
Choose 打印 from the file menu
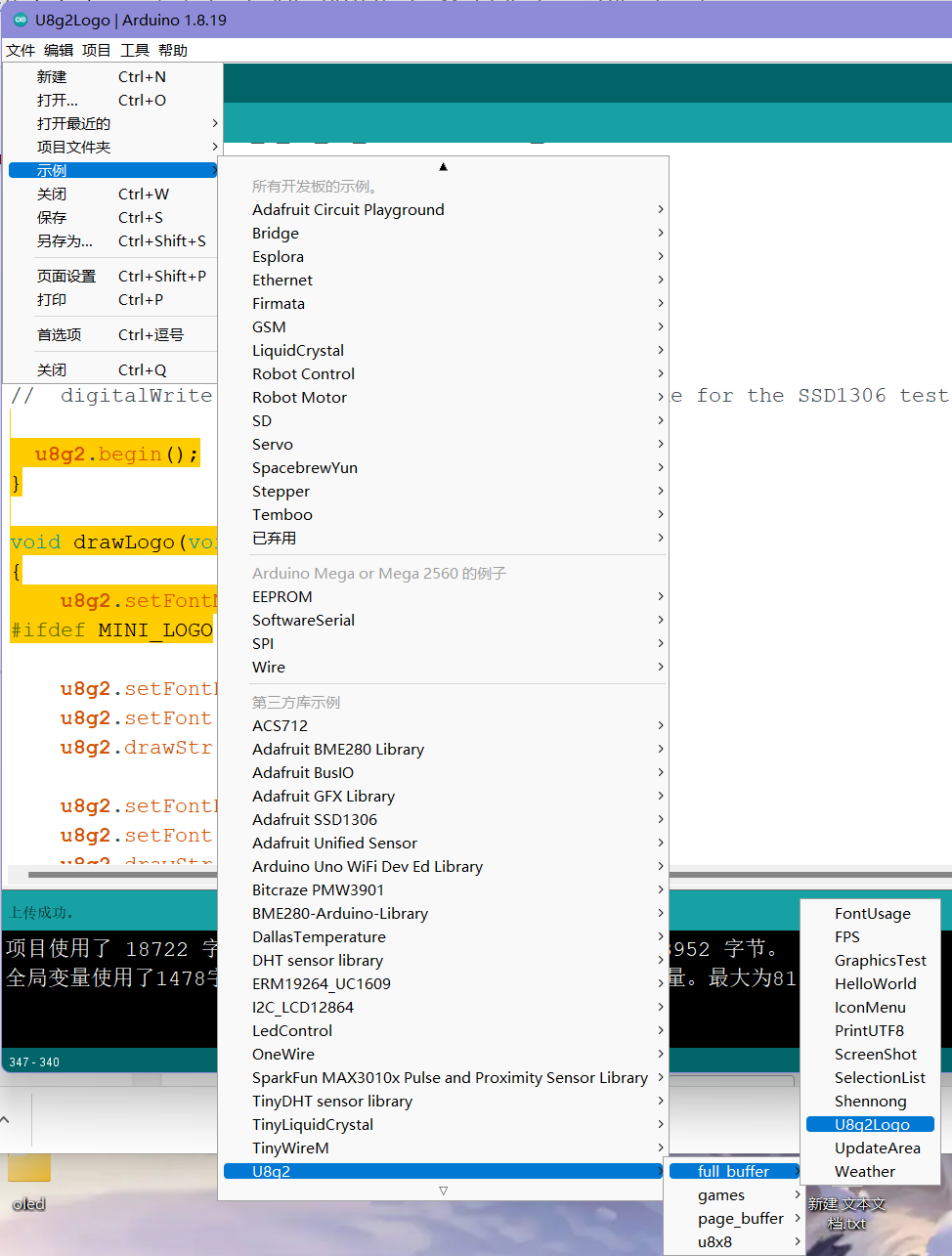(x=113, y=299)
